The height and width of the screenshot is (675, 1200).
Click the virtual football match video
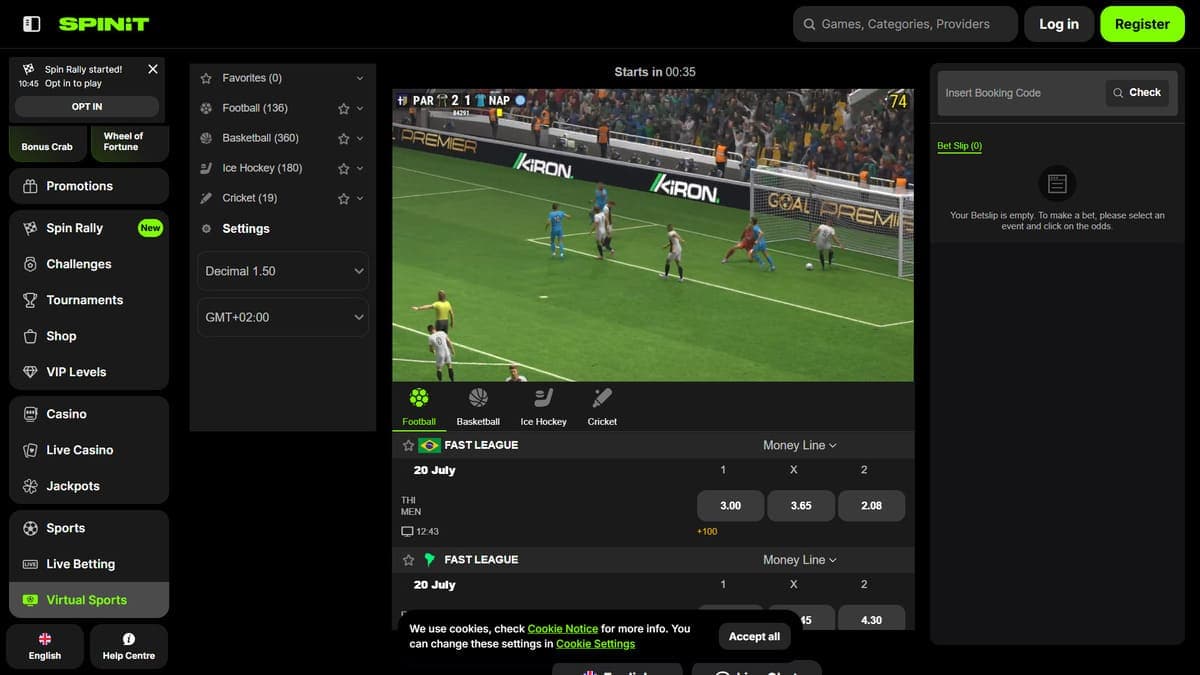pyautogui.click(x=653, y=235)
